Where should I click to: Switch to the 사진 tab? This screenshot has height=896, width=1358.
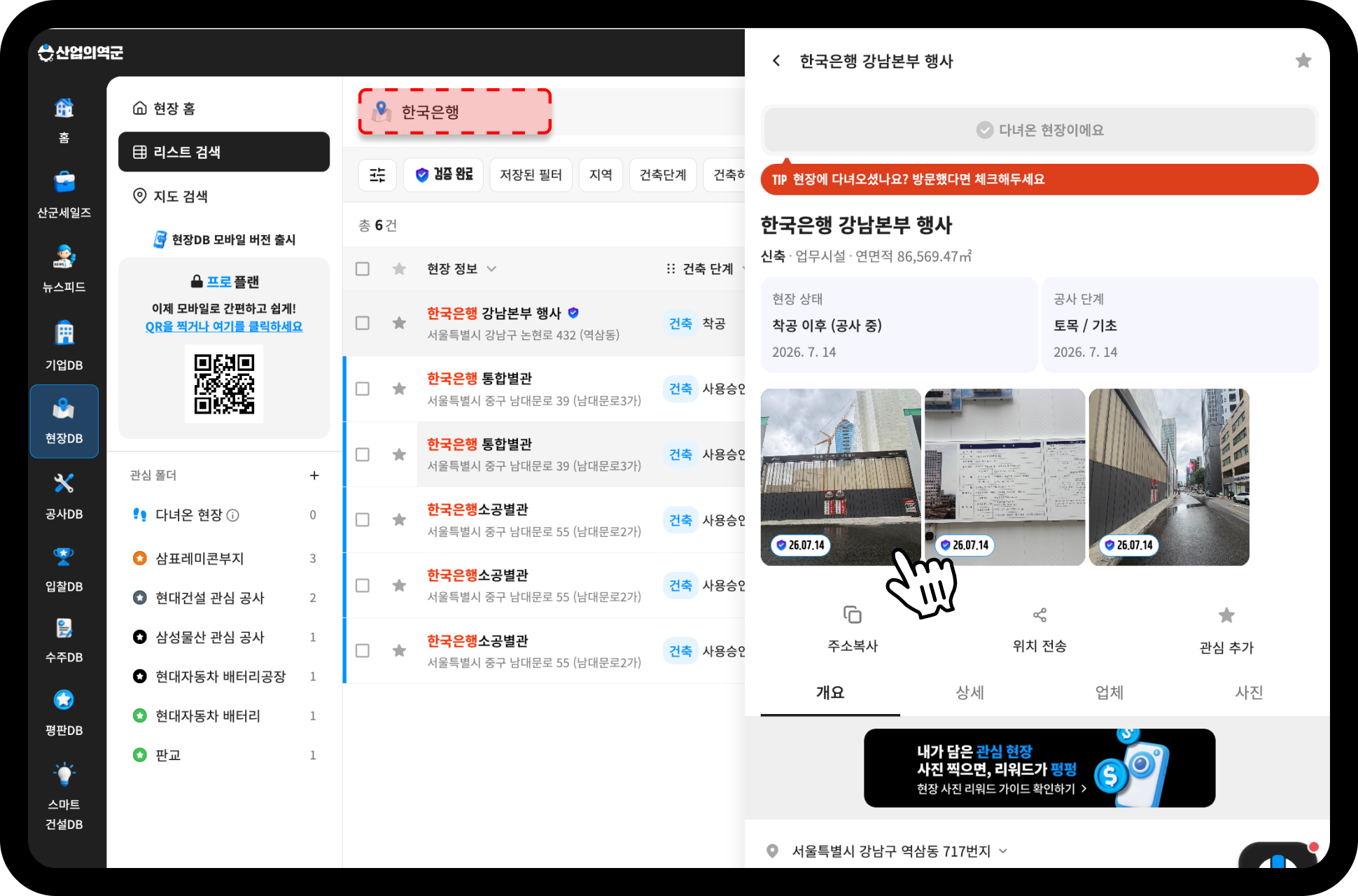point(1249,693)
